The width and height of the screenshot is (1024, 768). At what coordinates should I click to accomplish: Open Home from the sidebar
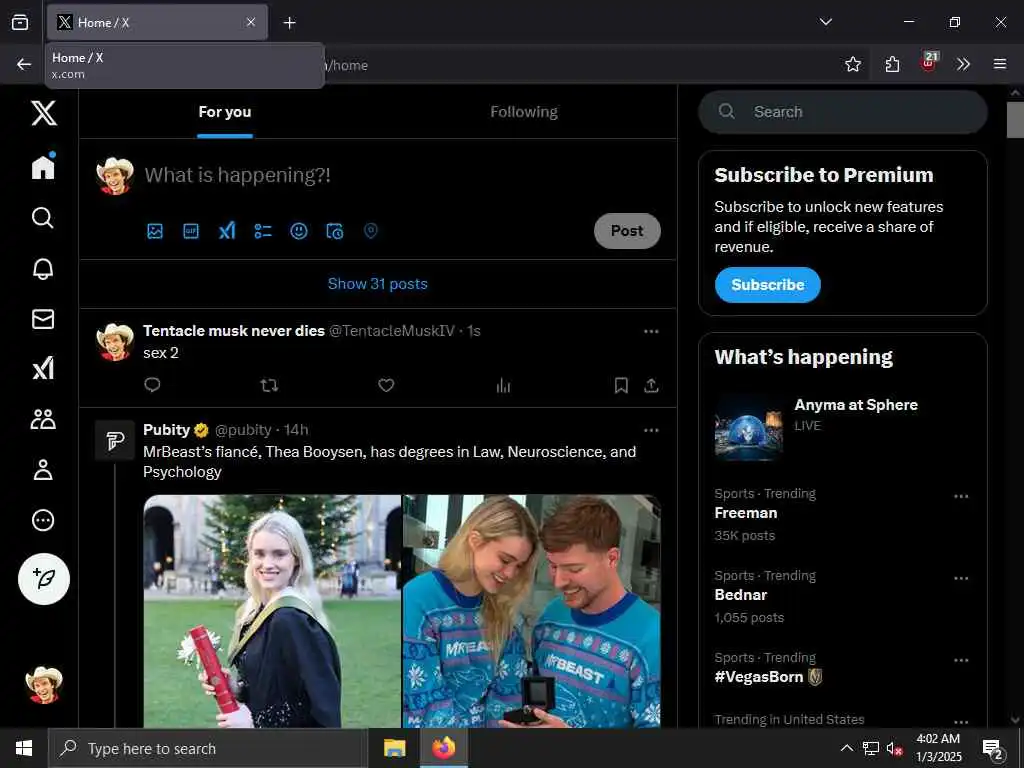(x=43, y=166)
